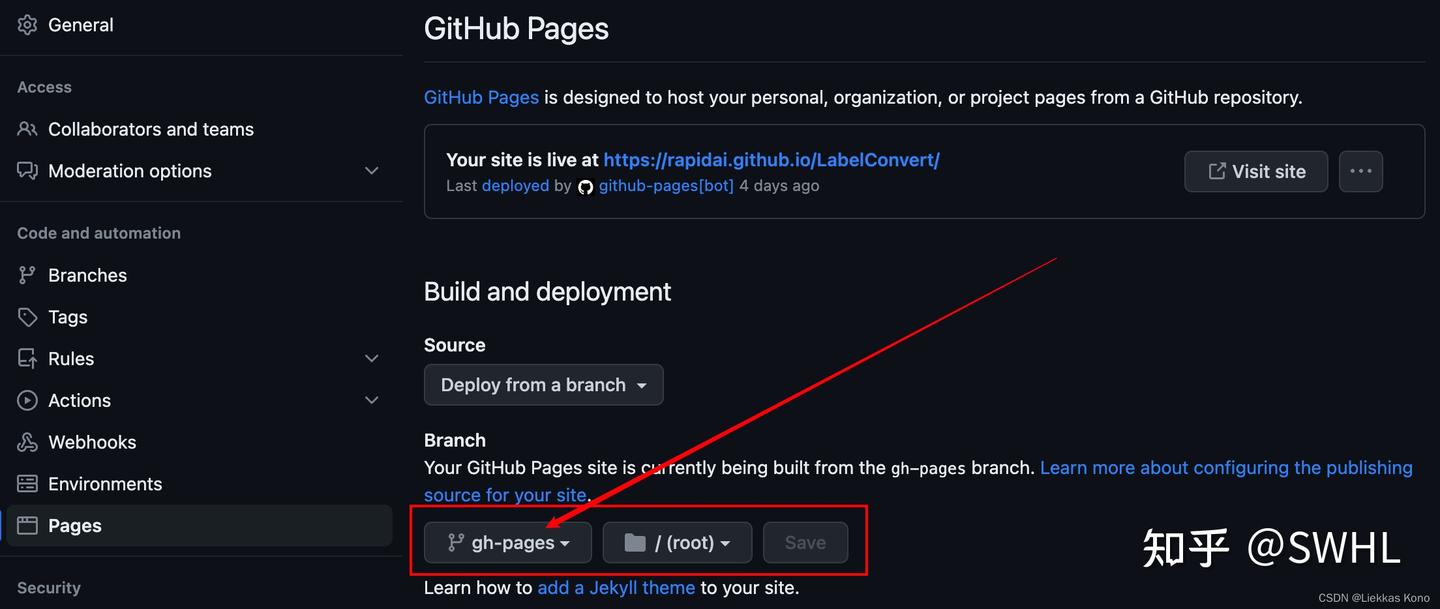Open the add a Jekyll theme link
This screenshot has height=609, width=1440.
click(x=616, y=588)
